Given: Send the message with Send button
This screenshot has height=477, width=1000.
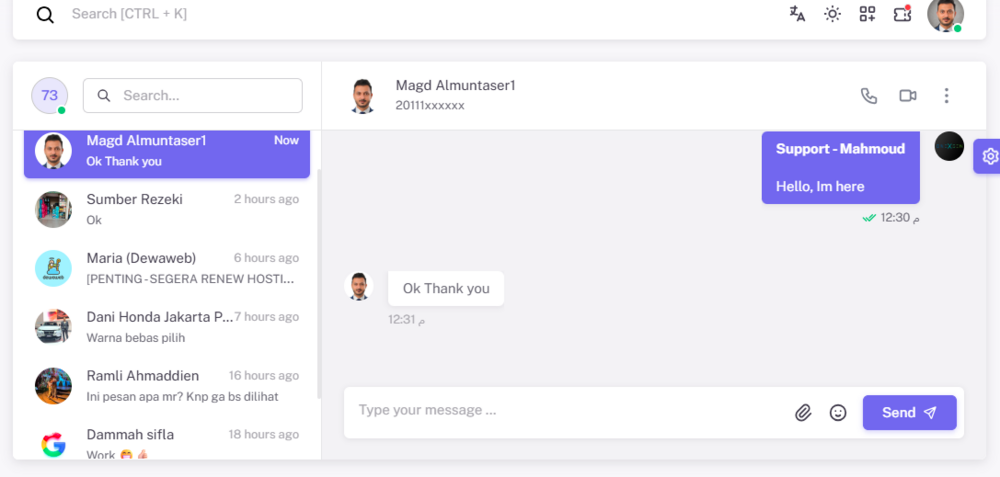Looking at the screenshot, I should coord(909,413).
